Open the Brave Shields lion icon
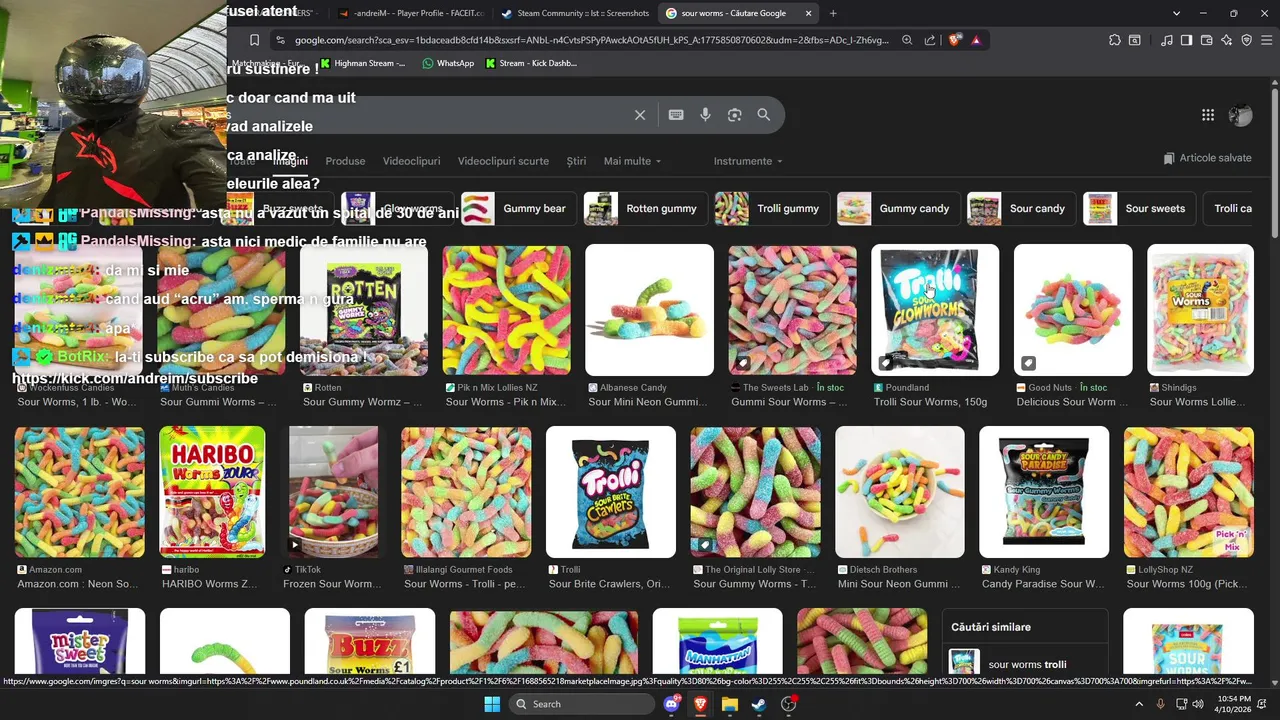 (954, 40)
